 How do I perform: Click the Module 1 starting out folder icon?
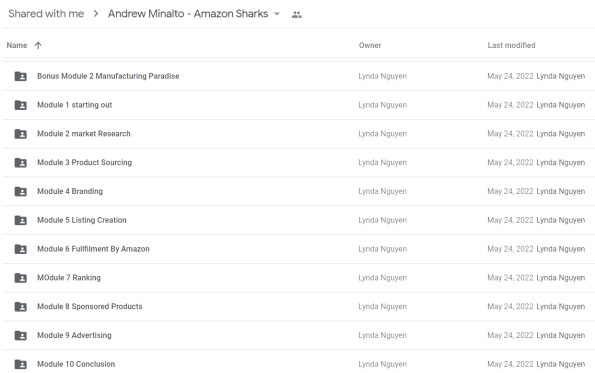point(20,105)
